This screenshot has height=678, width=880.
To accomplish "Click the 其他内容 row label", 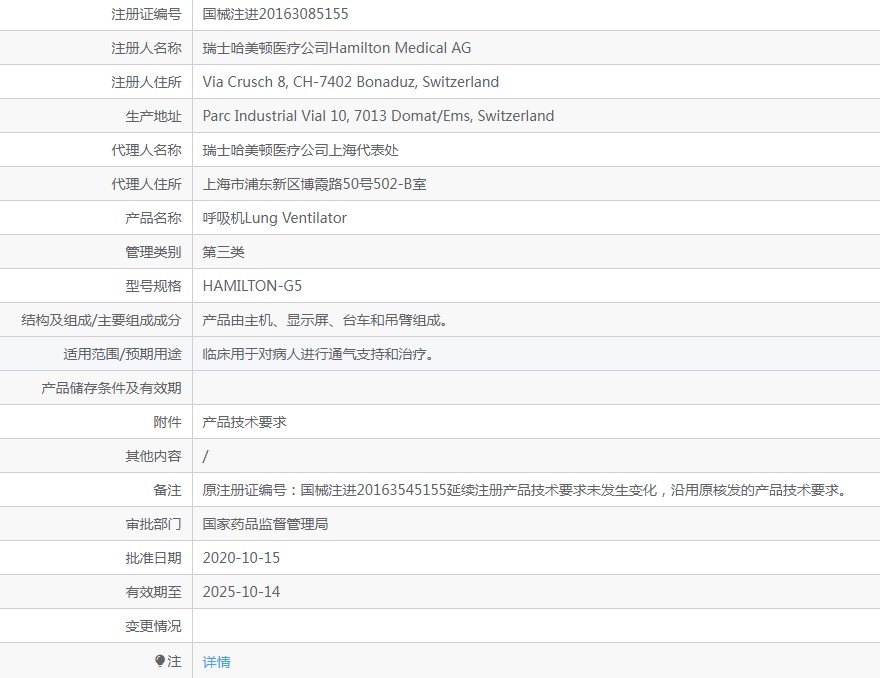I will tap(153, 456).
